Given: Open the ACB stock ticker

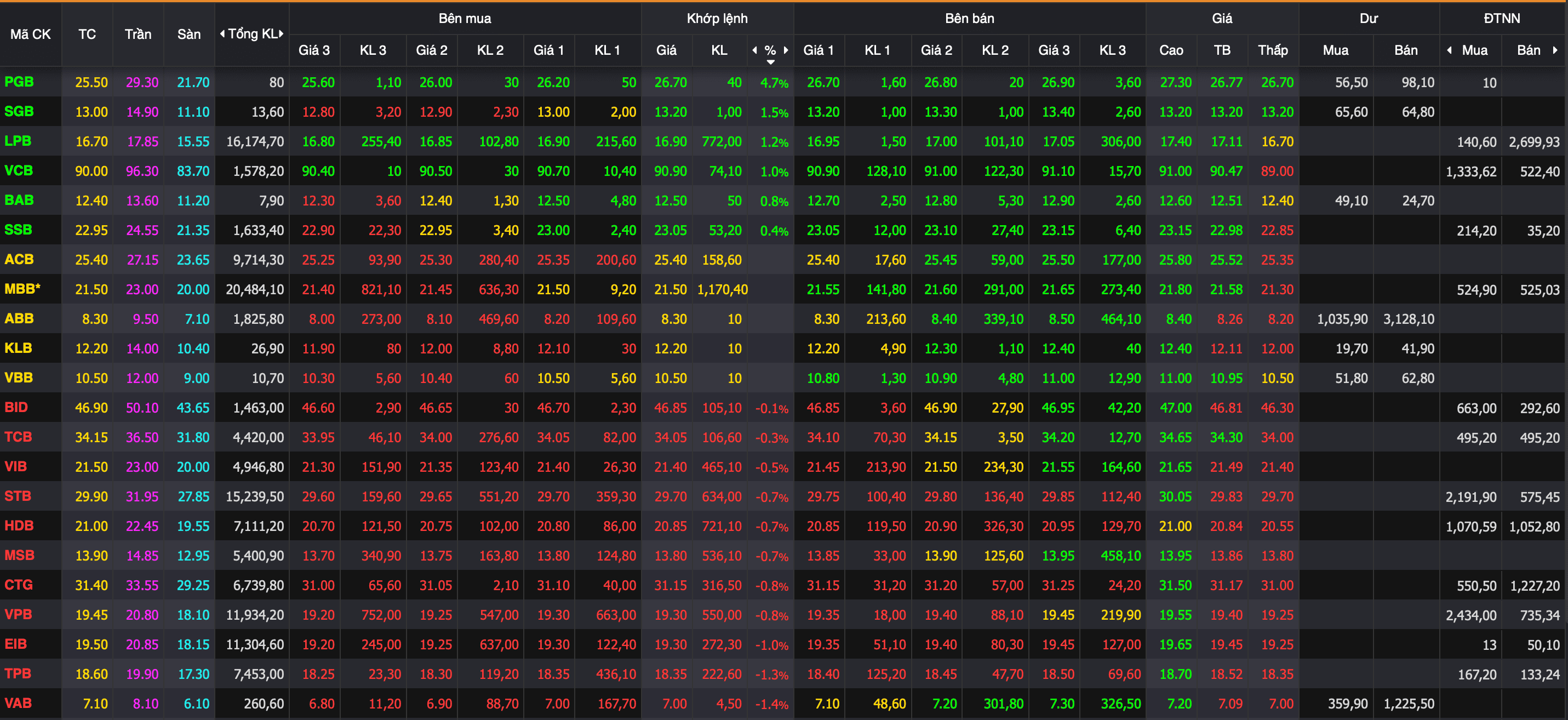Looking at the screenshot, I should (19, 259).
